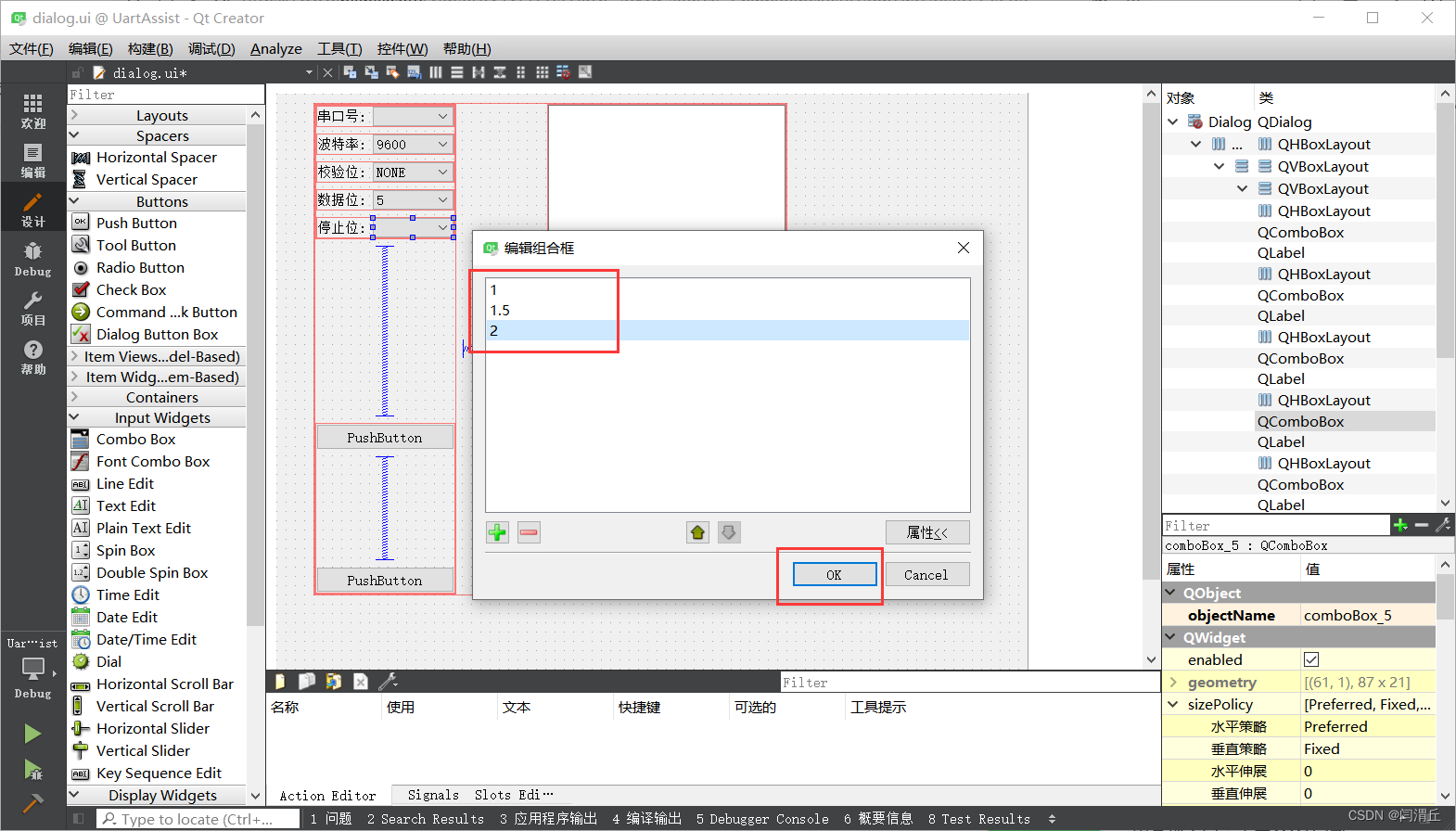Select Edit Buddies toolbar icon
The image size is (1456, 831).
[392, 72]
